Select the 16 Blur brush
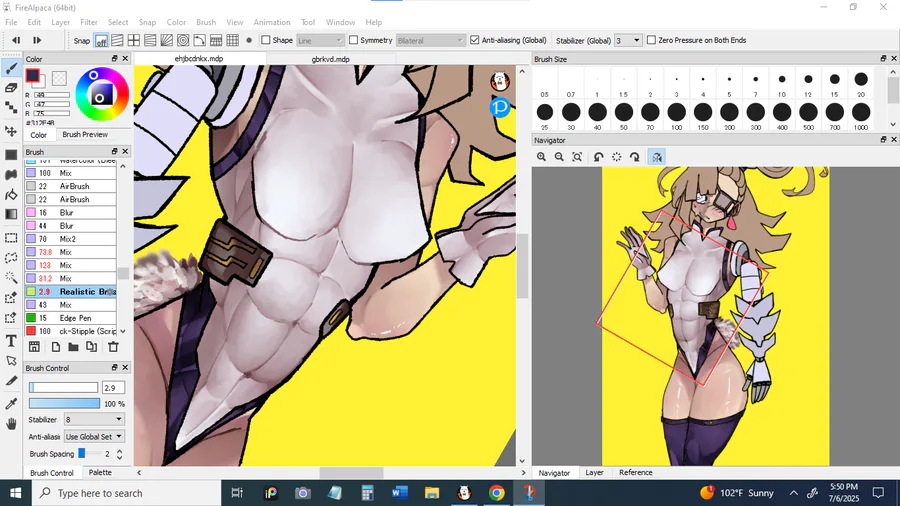Viewport: 900px width, 506px height. (71, 212)
